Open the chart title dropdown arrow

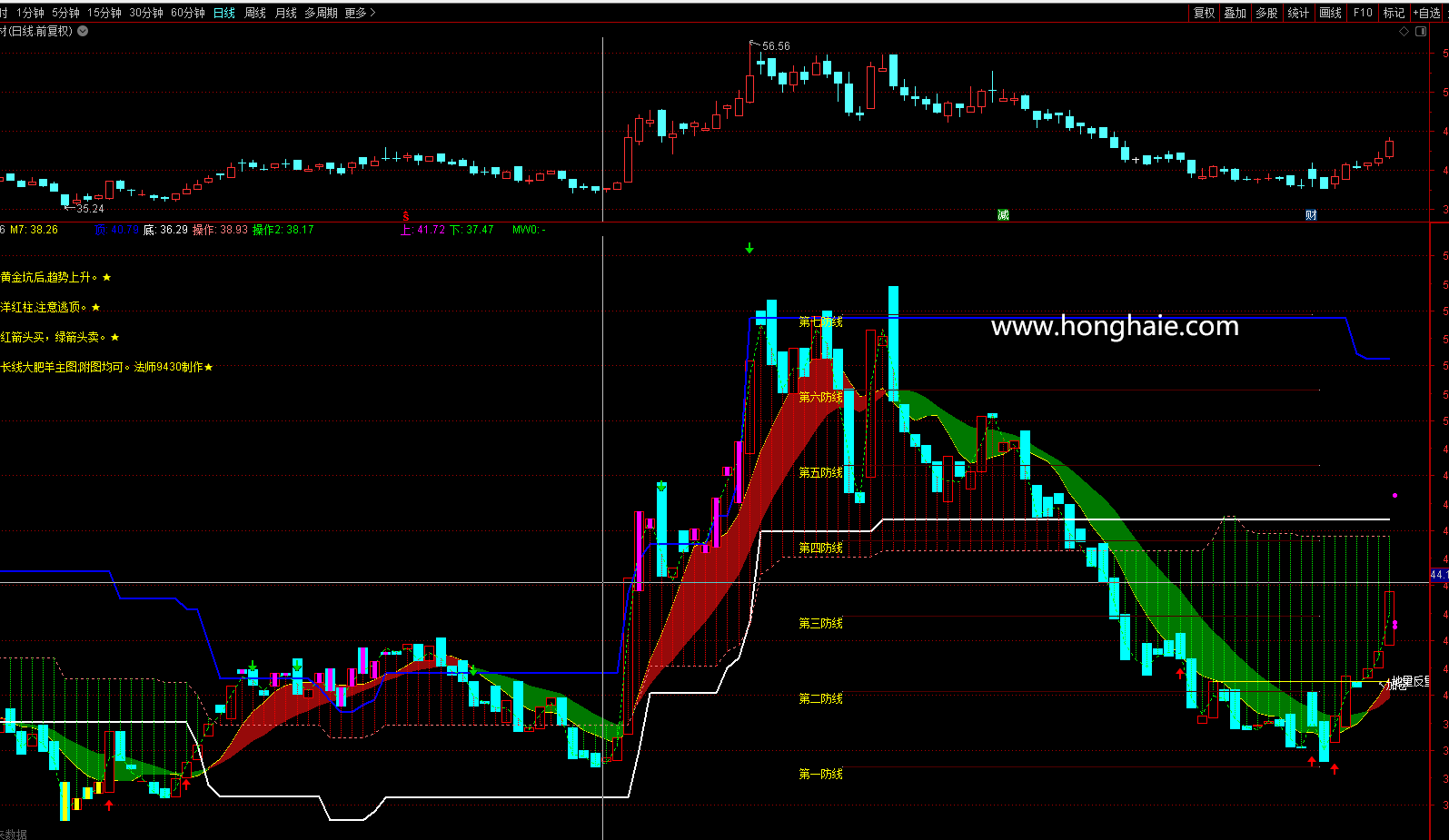point(83,31)
